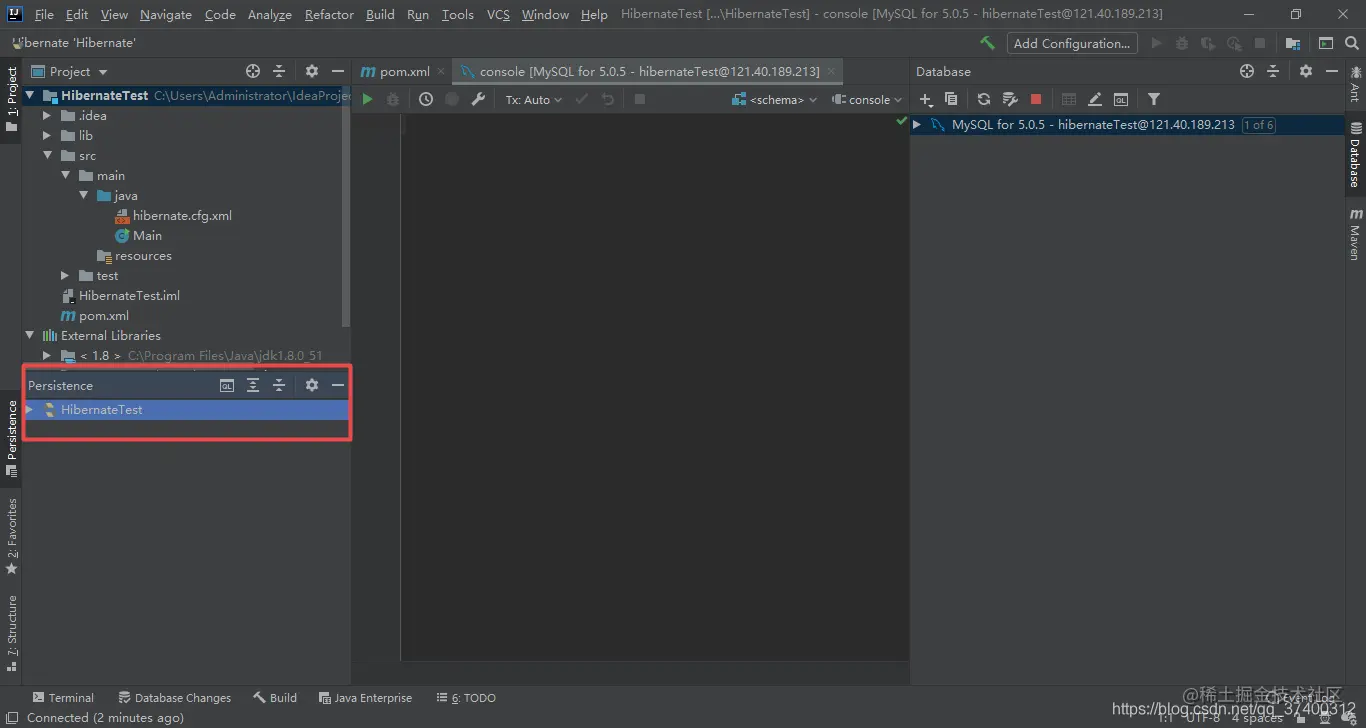Switch to pom.xml editor tab
The width and height of the screenshot is (1366, 728).
pyautogui.click(x=395, y=71)
